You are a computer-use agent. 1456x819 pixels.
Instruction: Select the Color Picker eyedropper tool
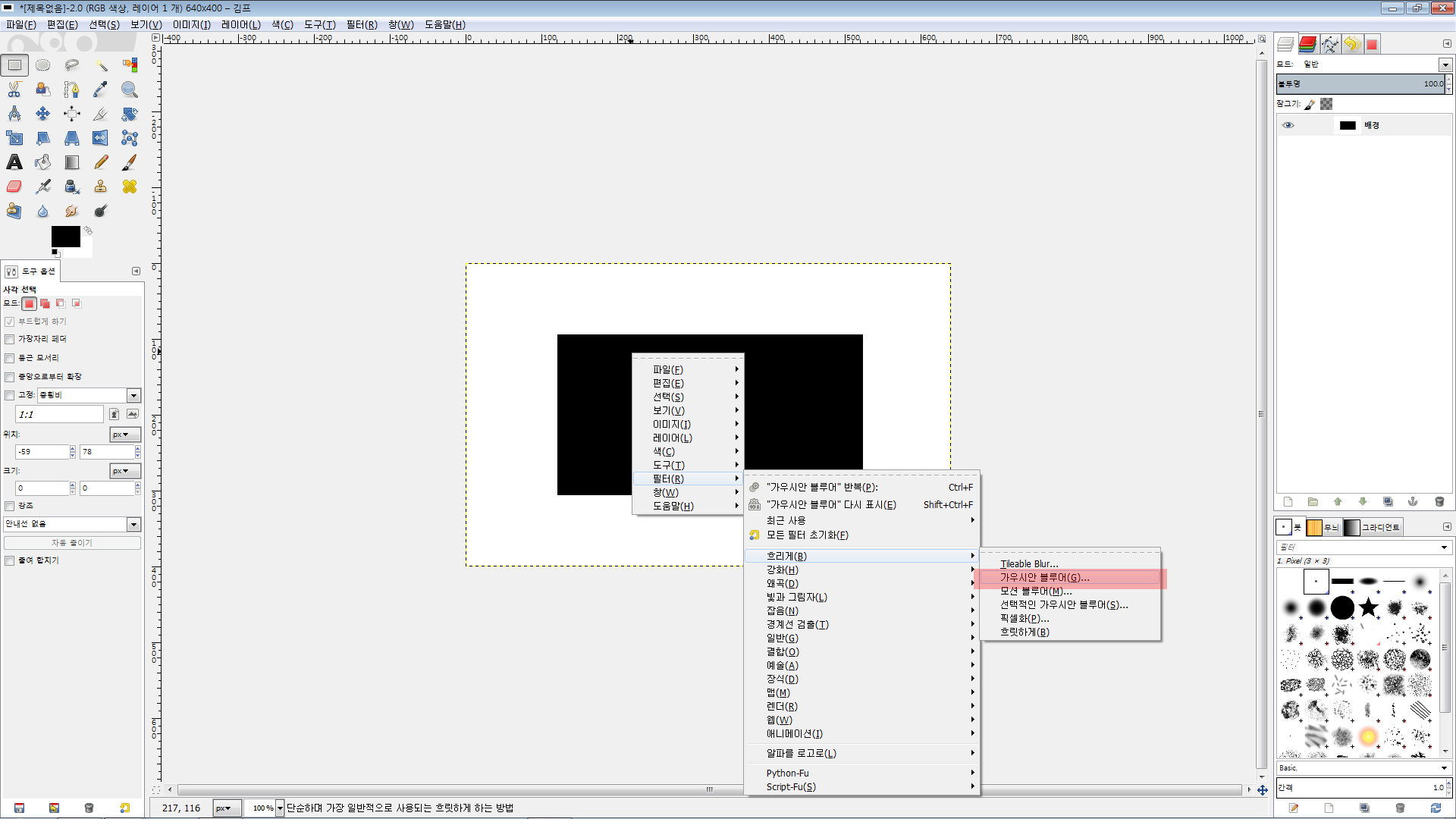point(101,89)
